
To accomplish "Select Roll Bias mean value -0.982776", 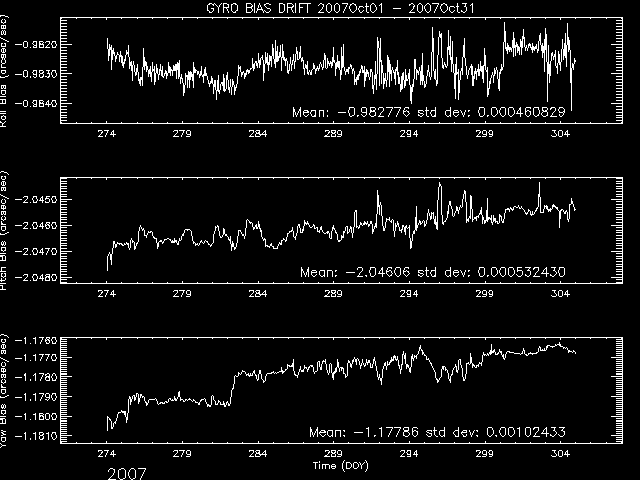I will tap(373, 112).
